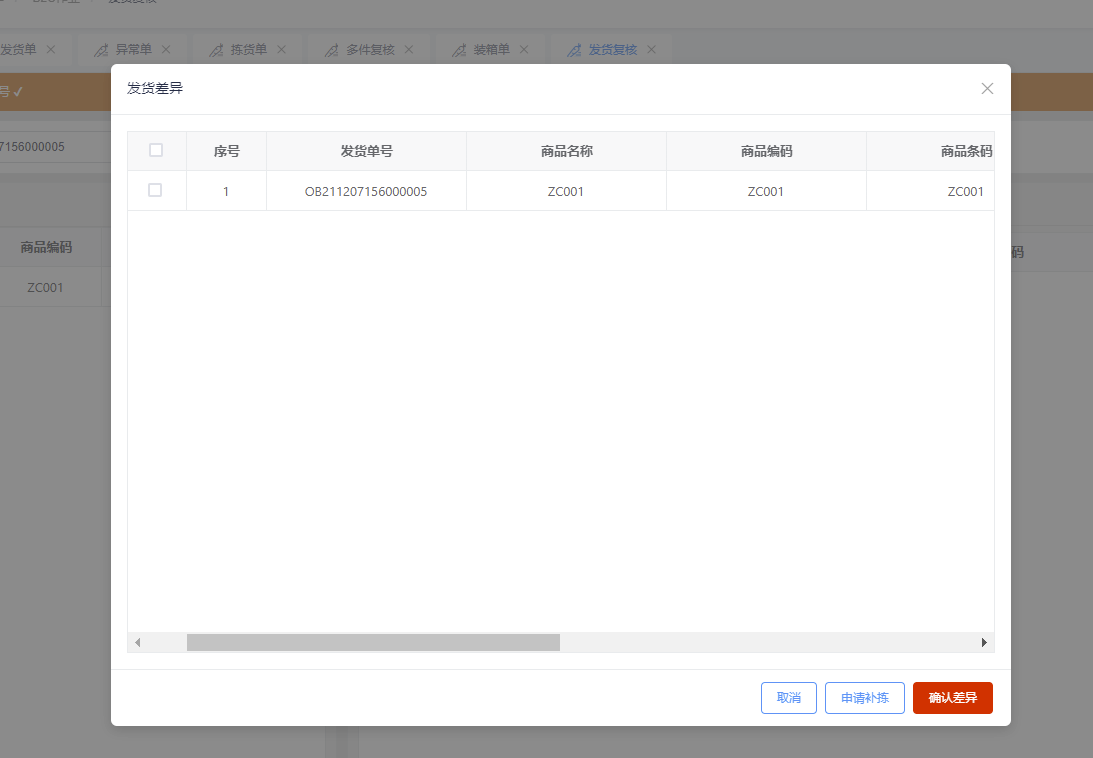The height and width of the screenshot is (758, 1093).
Task: Click the 拣货单 tab icon
Action: tap(217, 50)
